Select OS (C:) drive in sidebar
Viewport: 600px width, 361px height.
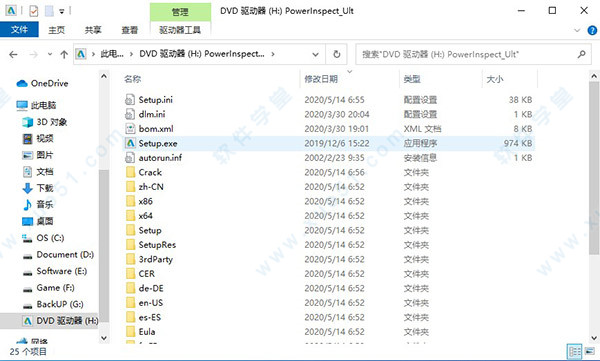pyautogui.click(x=43, y=238)
